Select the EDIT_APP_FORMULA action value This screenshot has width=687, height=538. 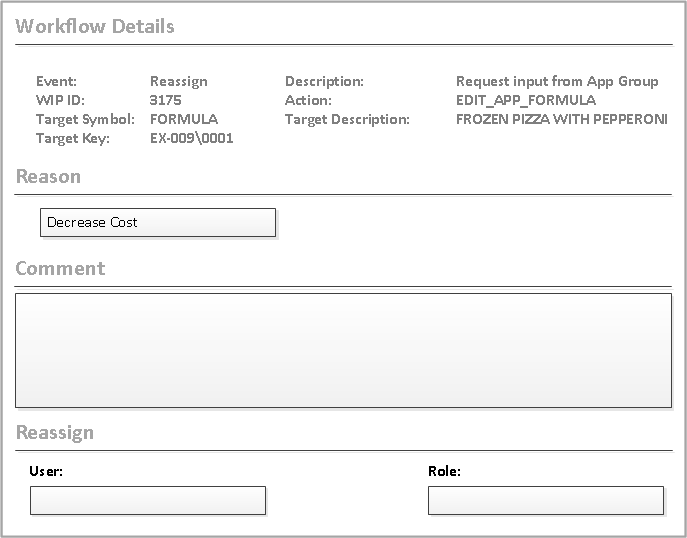click(x=526, y=100)
